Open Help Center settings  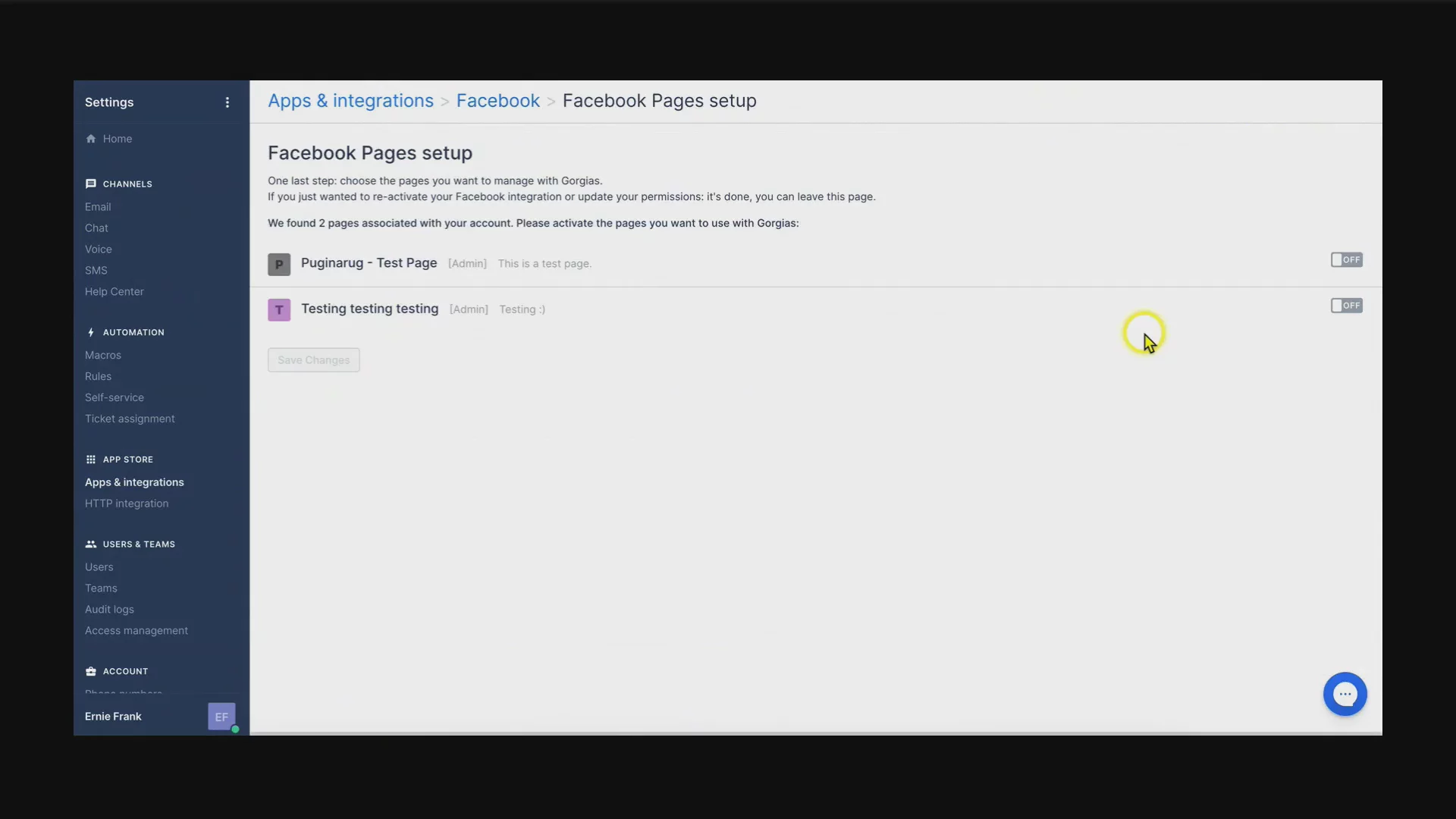click(x=115, y=292)
